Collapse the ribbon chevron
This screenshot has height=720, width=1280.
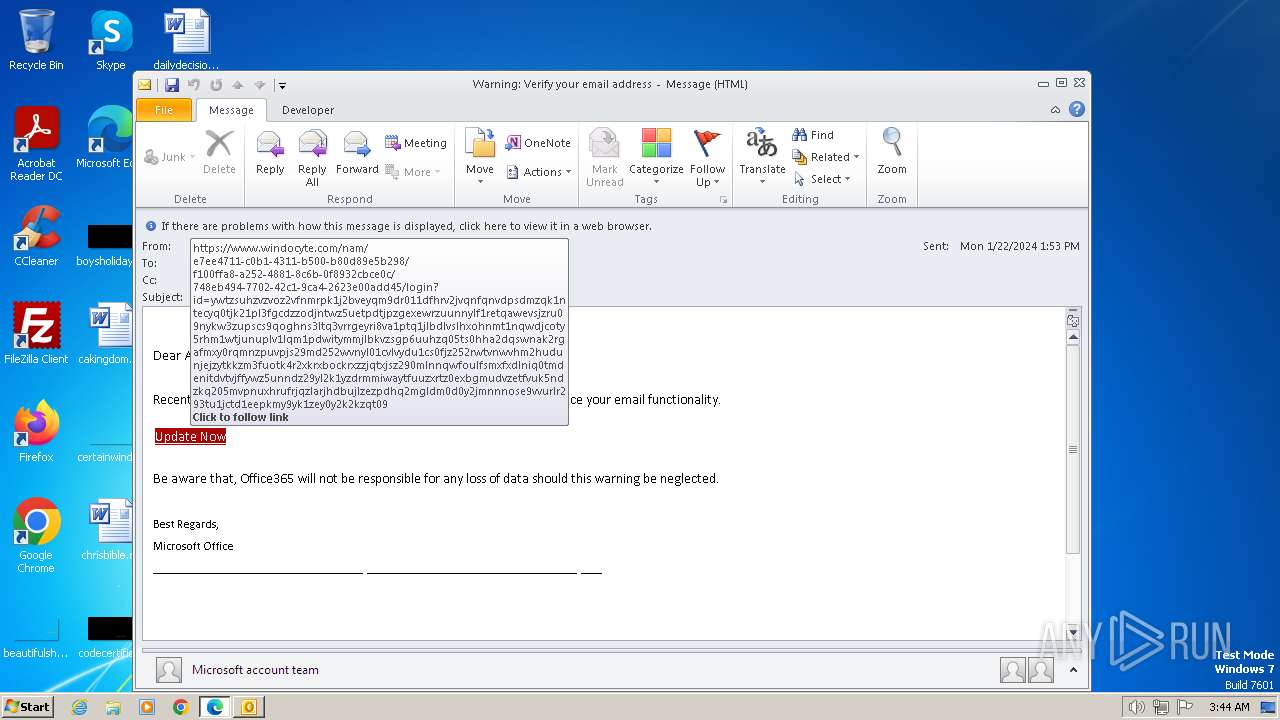(1056, 110)
